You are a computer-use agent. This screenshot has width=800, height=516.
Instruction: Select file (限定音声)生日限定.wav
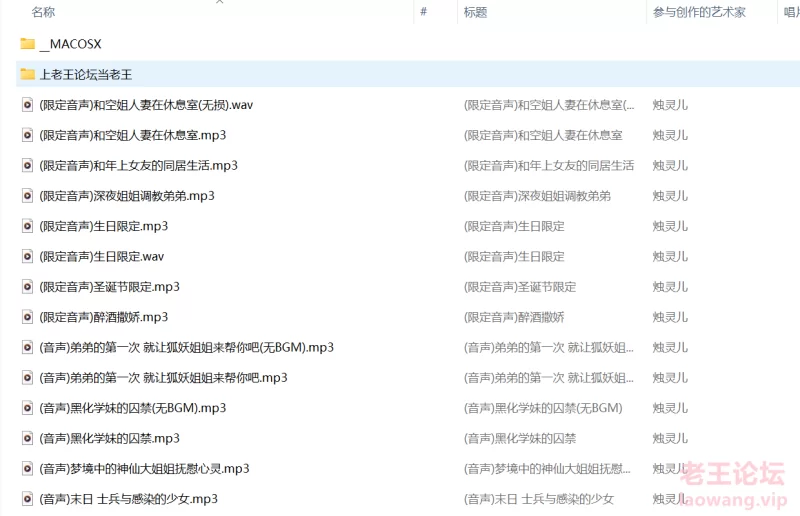click(x=102, y=256)
